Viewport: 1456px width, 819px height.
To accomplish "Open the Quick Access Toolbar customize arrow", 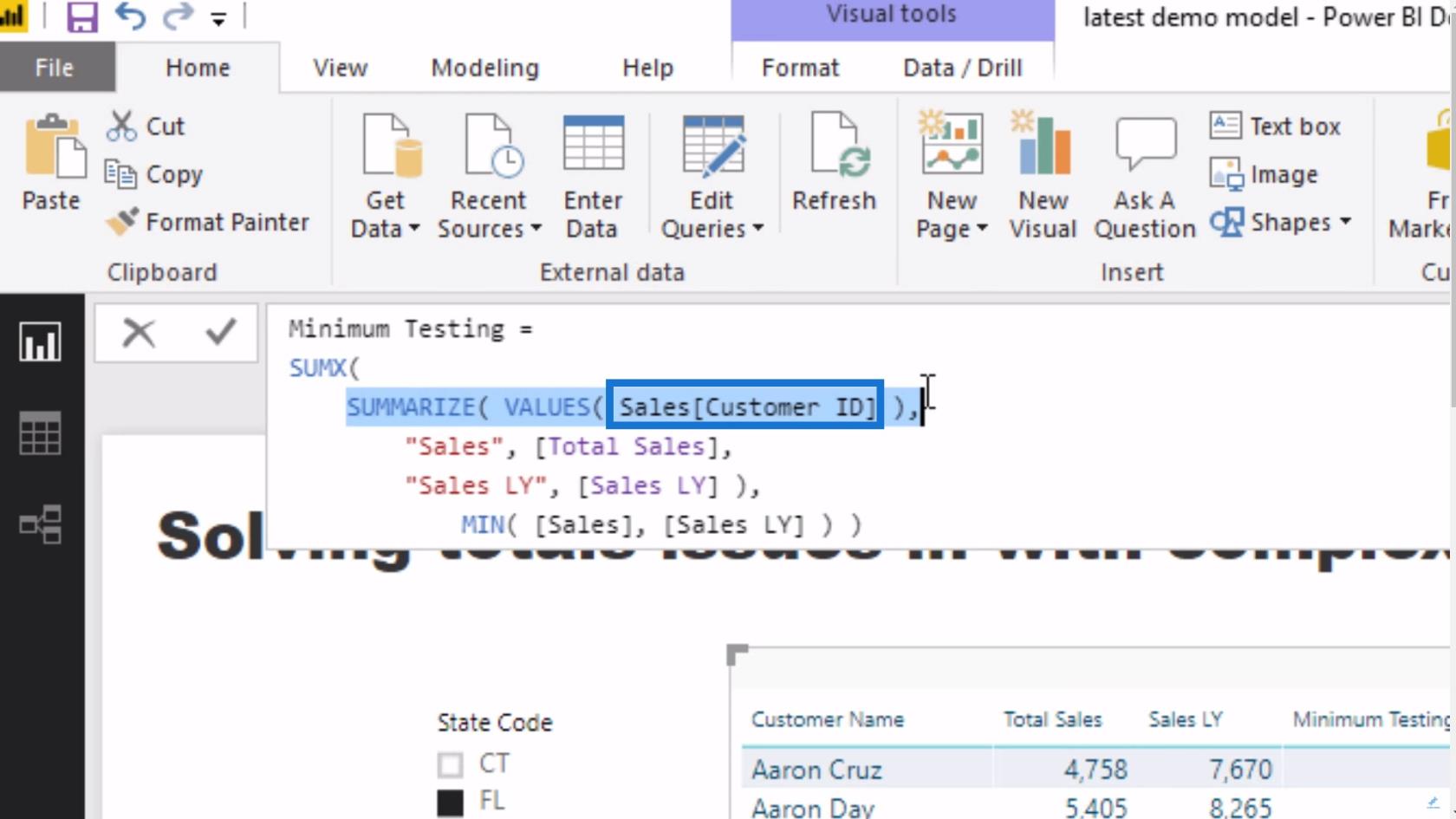I will click(218, 20).
